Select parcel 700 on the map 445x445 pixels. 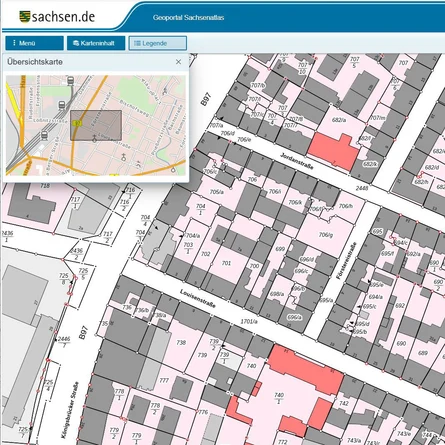[x=254, y=266]
